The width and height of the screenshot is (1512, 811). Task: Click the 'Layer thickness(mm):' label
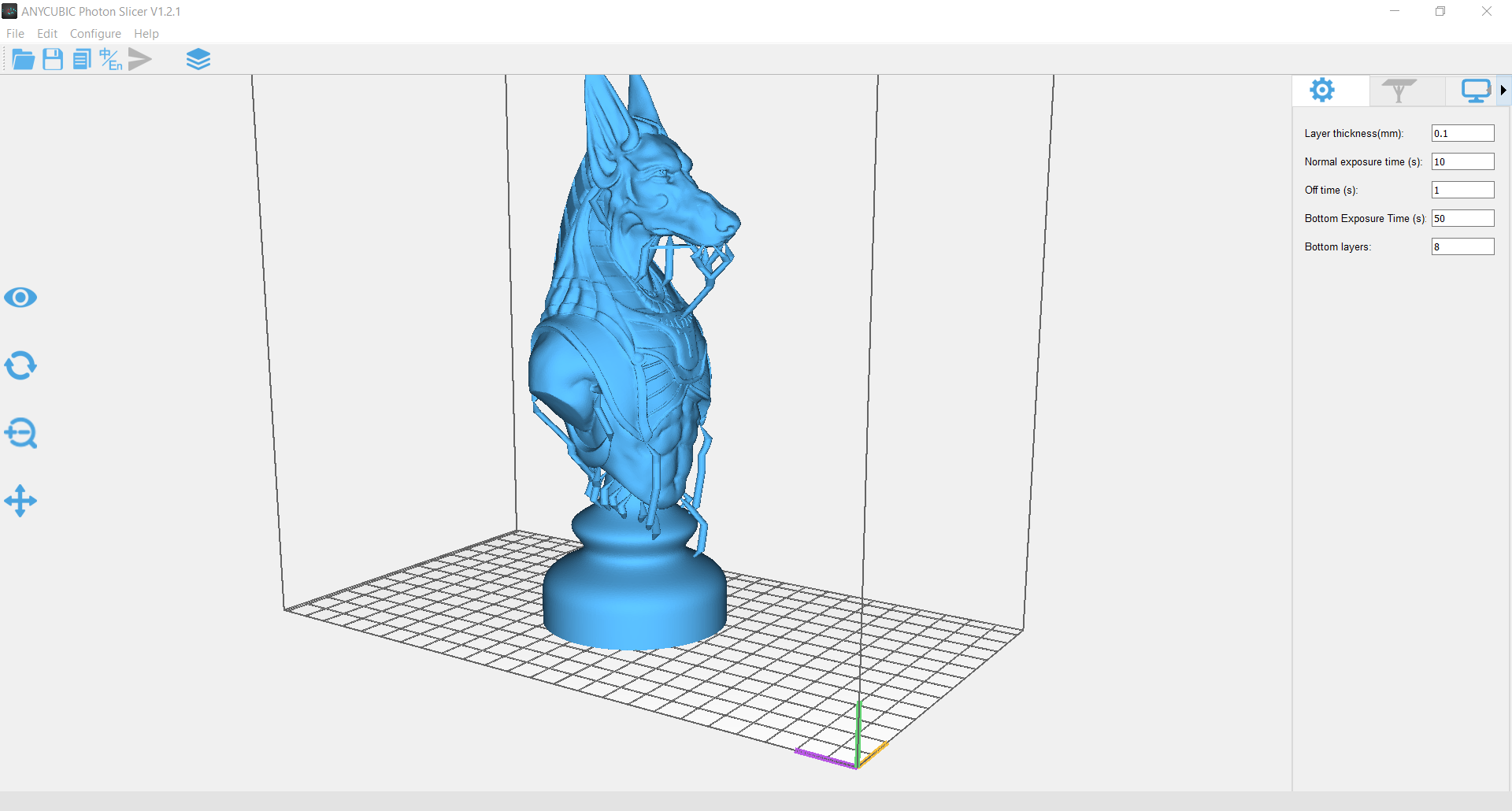click(1354, 134)
